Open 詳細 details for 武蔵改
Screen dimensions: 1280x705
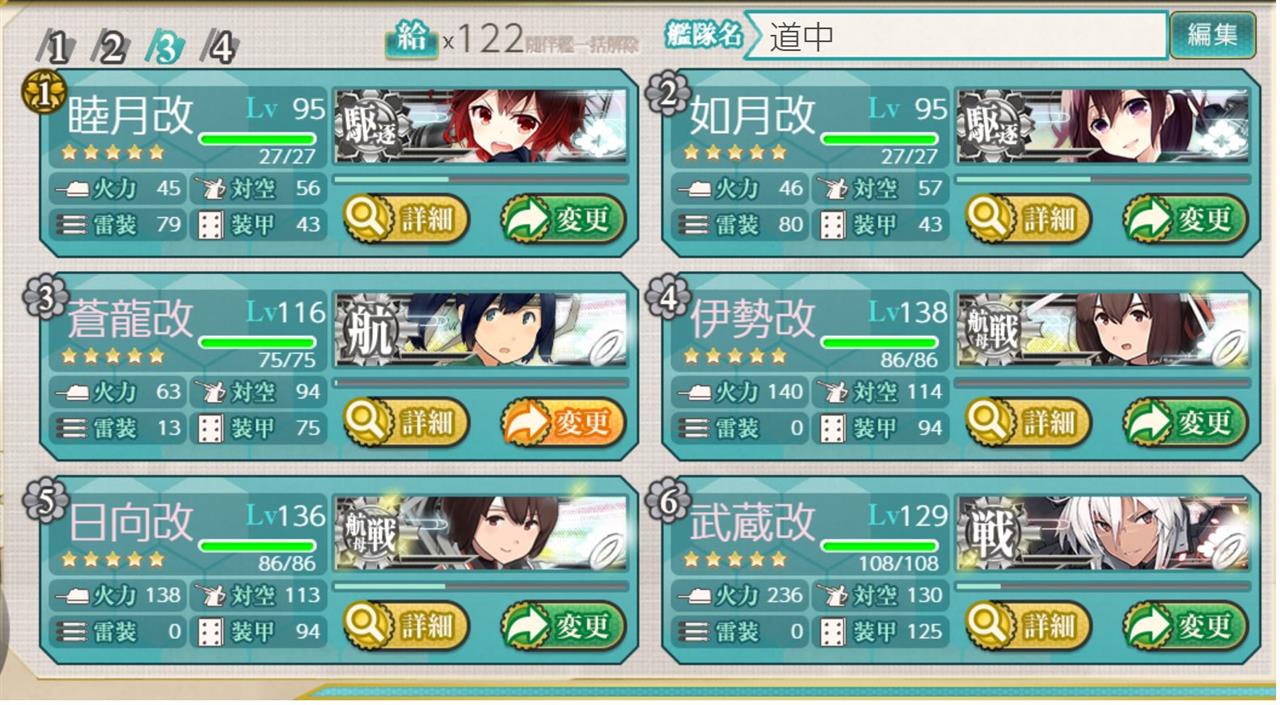[x=1028, y=626]
